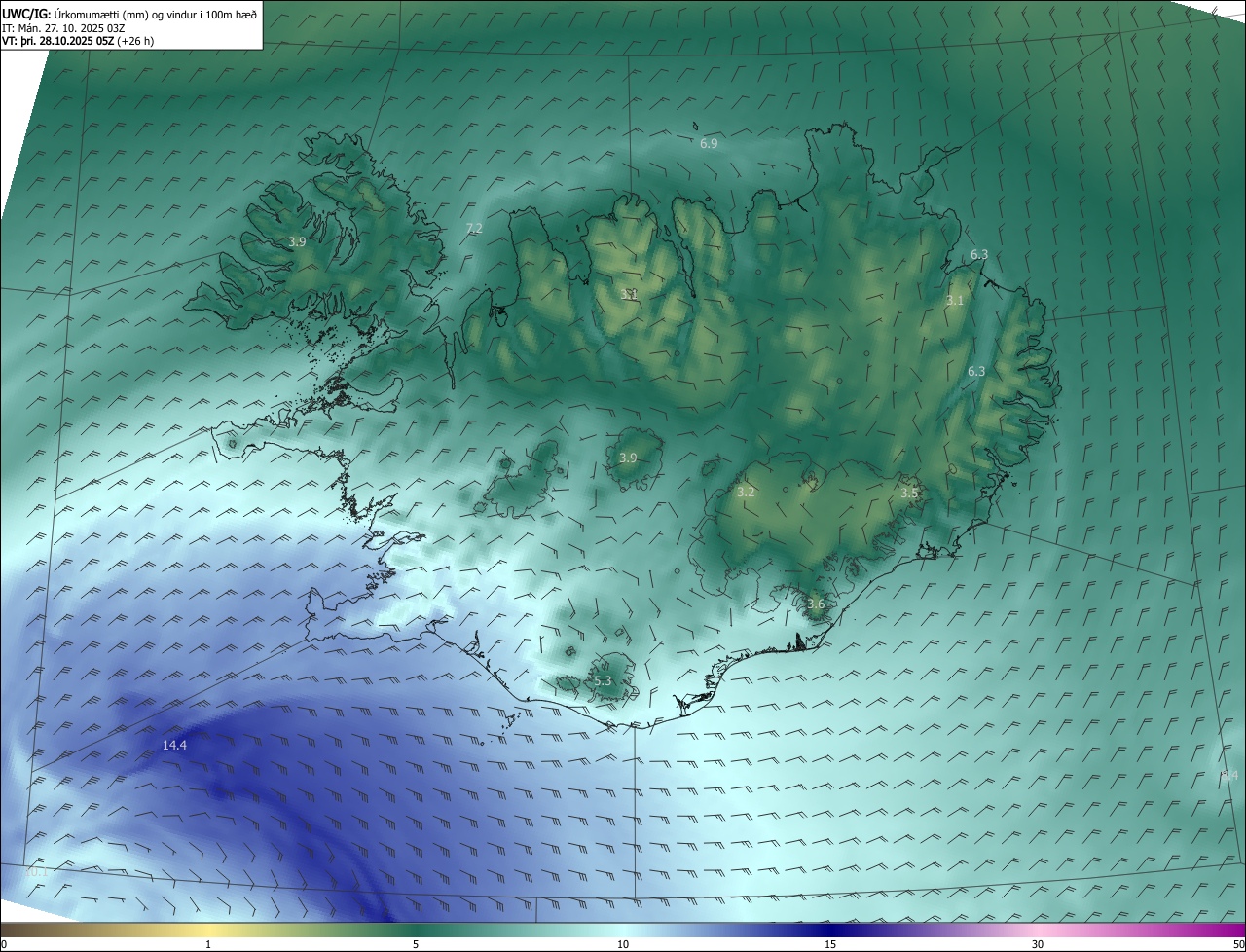Viewport: 1246px width, 952px height.
Task: Click the 3.2 value label on the glacier
Action: (x=746, y=493)
